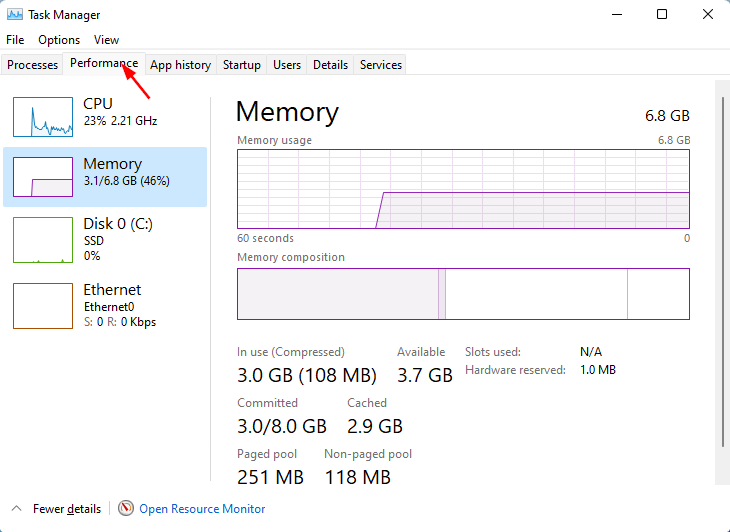Select the Ethernet graph thumbnail
The width and height of the screenshot is (730, 532).
(x=43, y=305)
